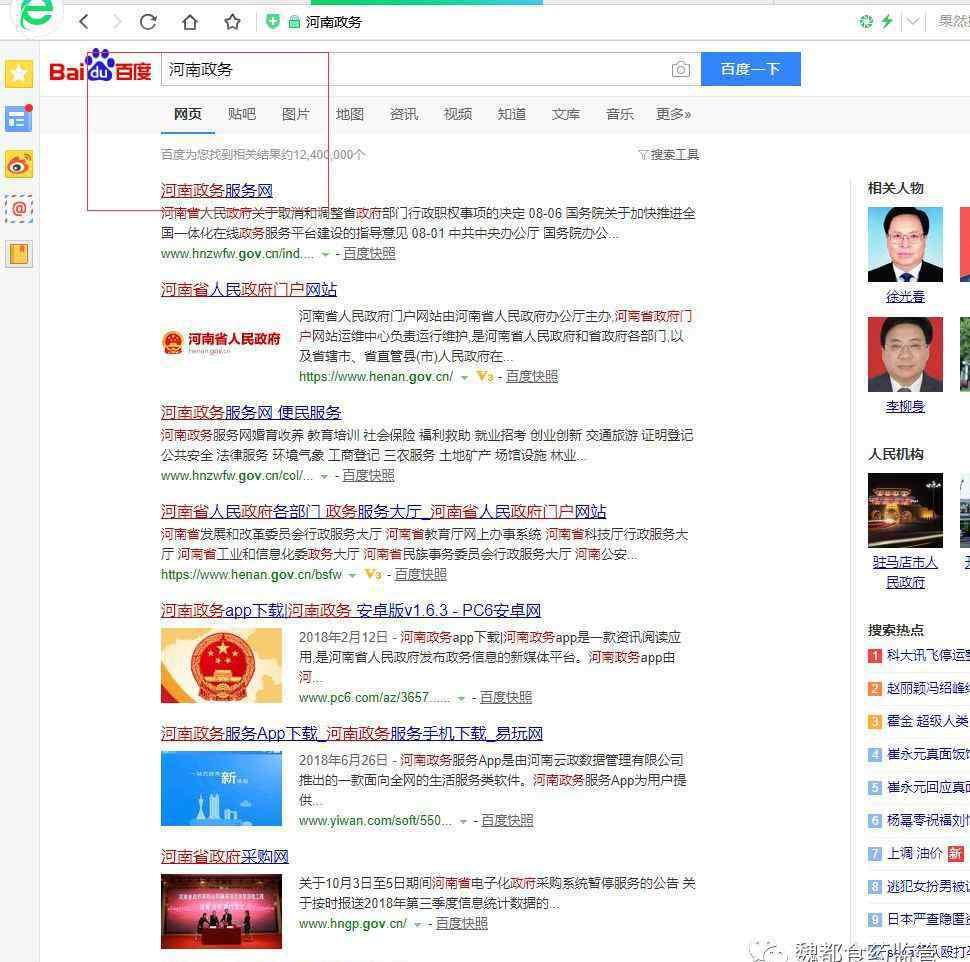The height and width of the screenshot is (962, 970).
Task: Expand dropdown arrow beside www.pc6.com/az/3657 URL
Action: point(461,698)
